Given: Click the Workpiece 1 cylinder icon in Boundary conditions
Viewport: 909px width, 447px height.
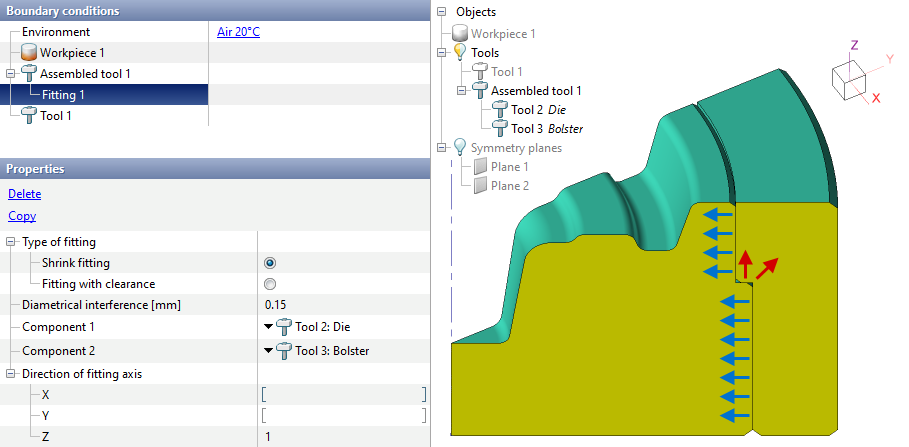Looking at the screenshot, I should point(28,53).
